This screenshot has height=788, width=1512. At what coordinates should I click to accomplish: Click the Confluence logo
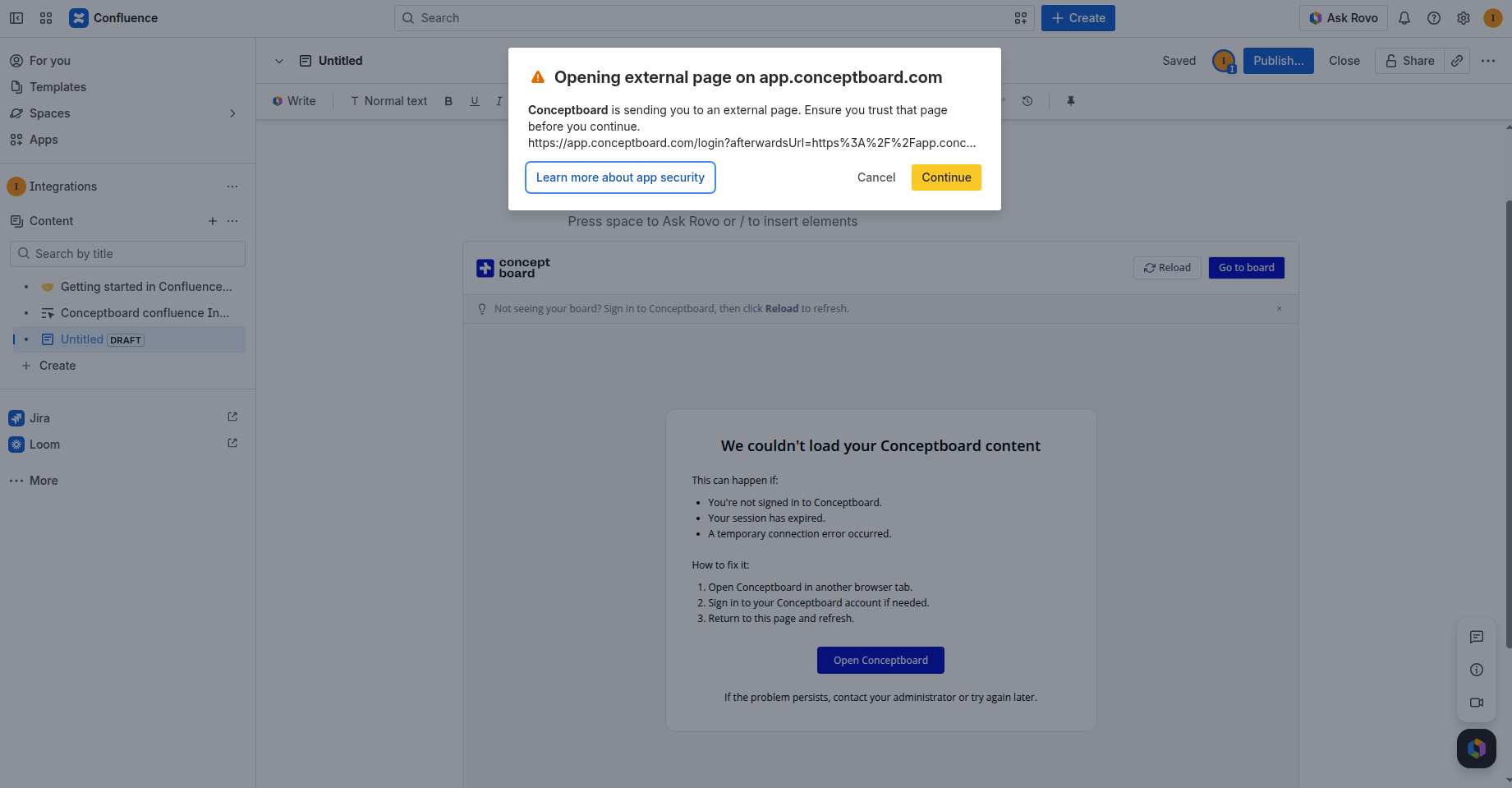tap(113, 18)
